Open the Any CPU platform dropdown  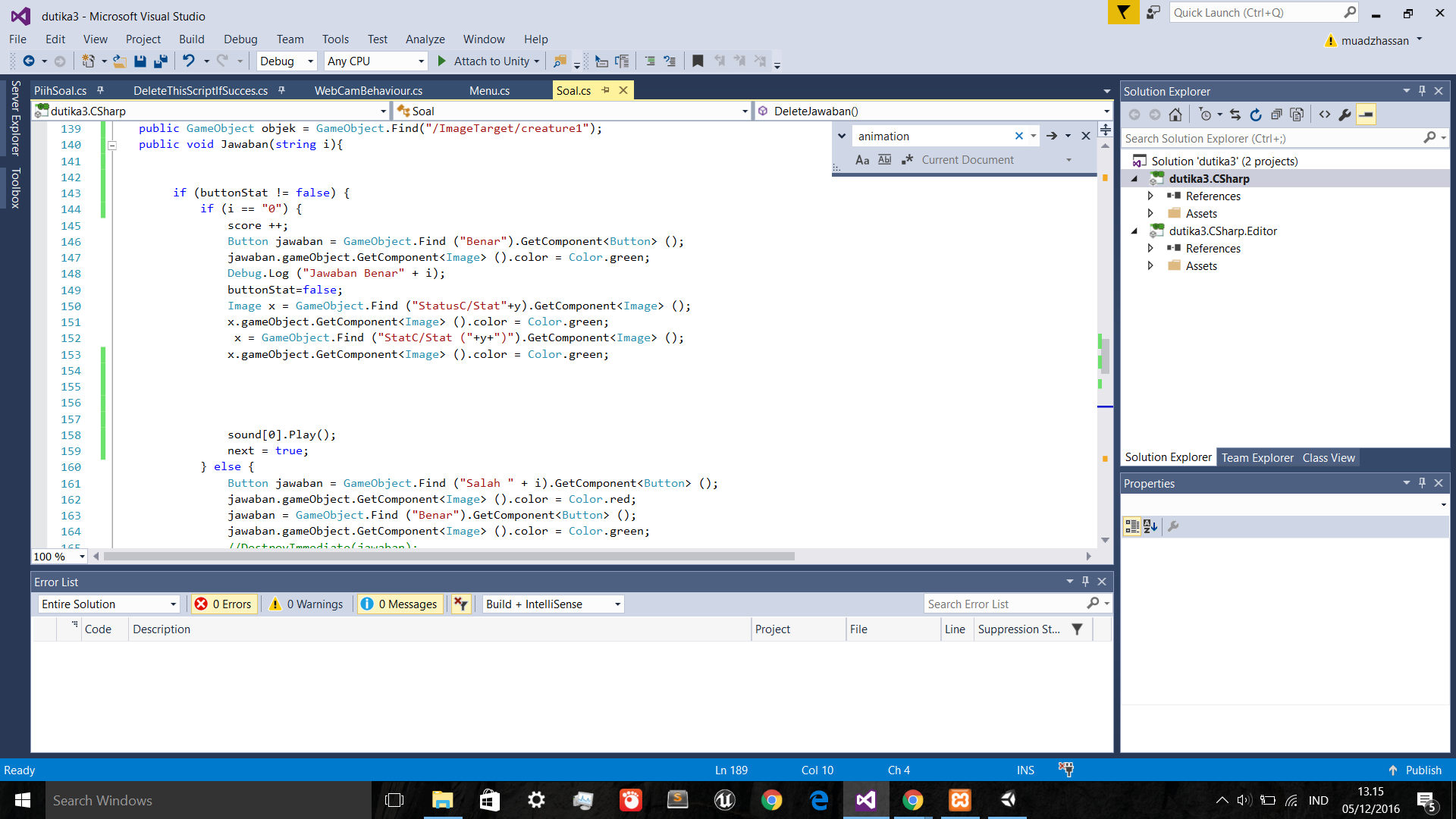click(x=376, y=61)
